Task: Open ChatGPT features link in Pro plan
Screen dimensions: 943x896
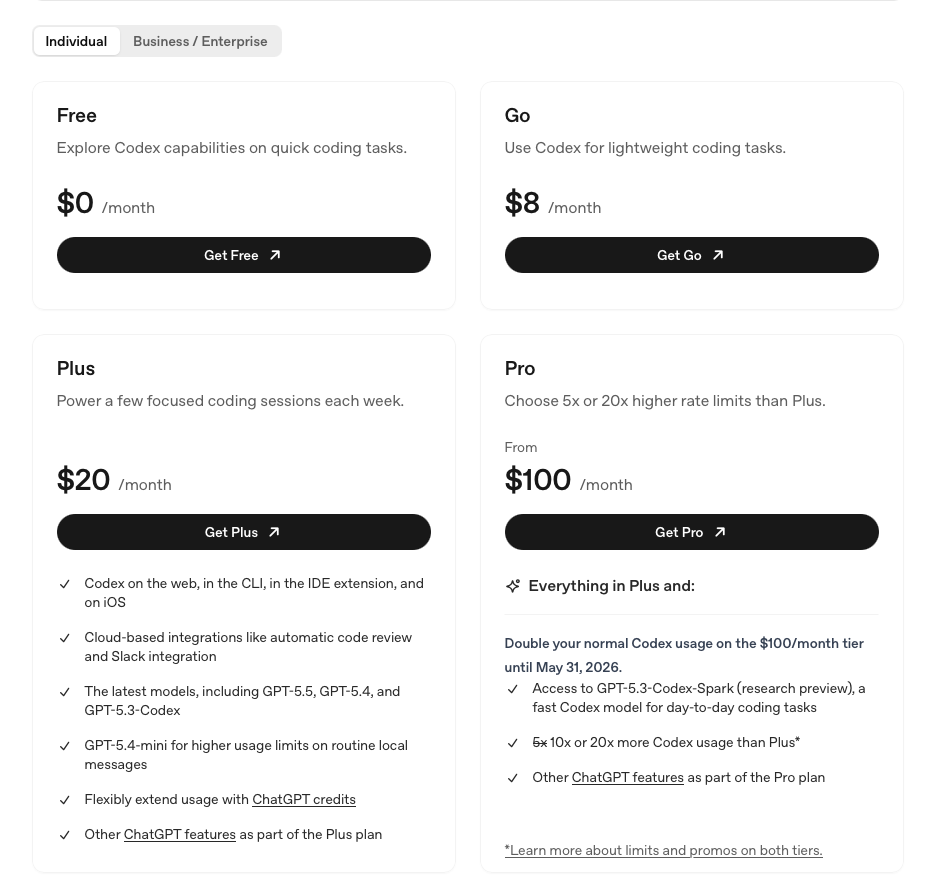Action: [x=627, y=778]
